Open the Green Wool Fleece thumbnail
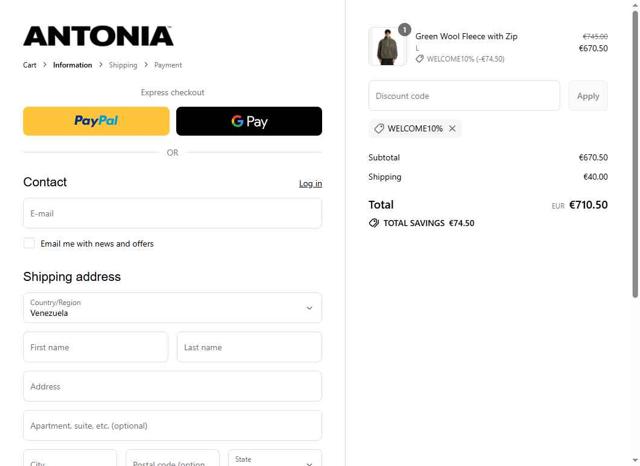This screenshot has height=466, width=640. click(387, 47)
